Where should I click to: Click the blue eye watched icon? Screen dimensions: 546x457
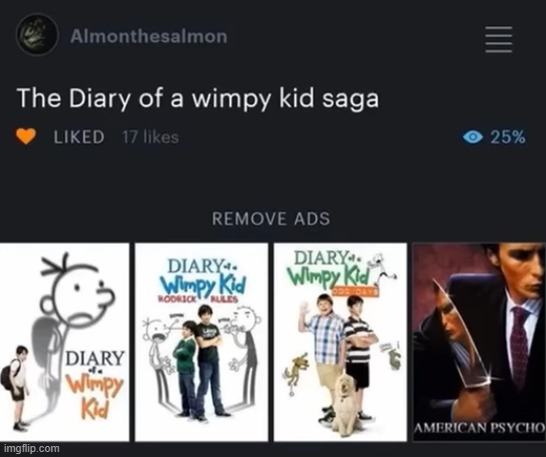(473, 137)
